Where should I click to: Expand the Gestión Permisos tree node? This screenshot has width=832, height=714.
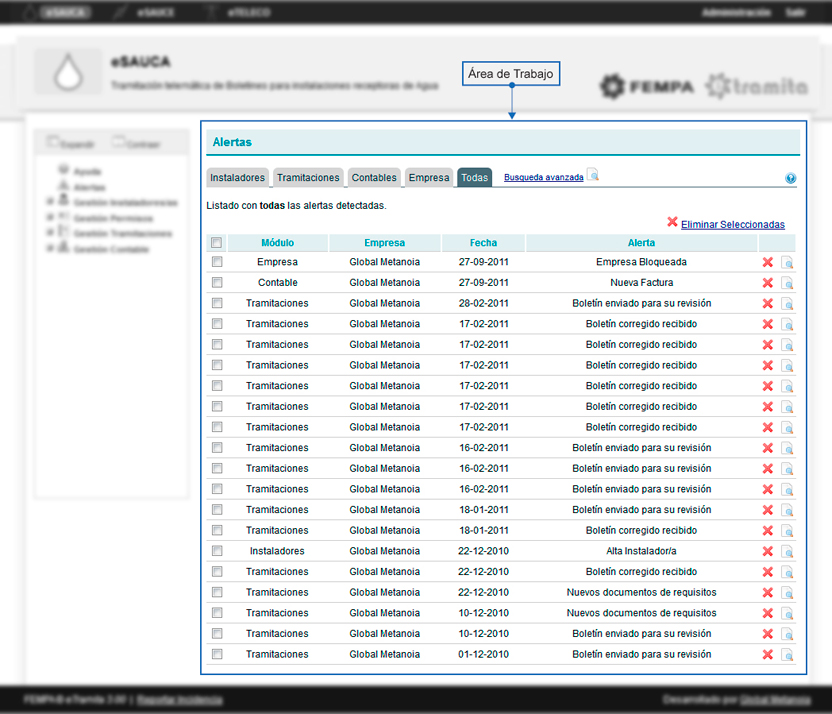coord(49,217)
